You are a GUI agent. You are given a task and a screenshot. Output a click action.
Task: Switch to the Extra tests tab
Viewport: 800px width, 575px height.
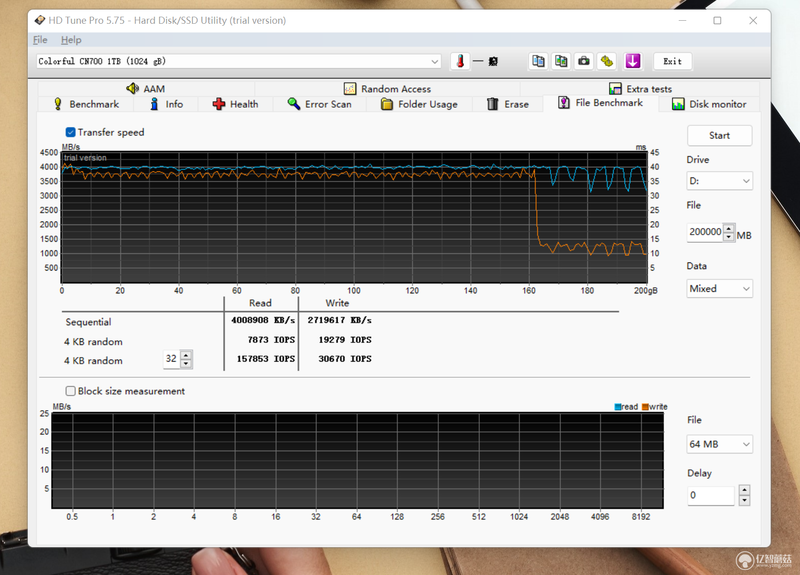(x=640, y=89)
